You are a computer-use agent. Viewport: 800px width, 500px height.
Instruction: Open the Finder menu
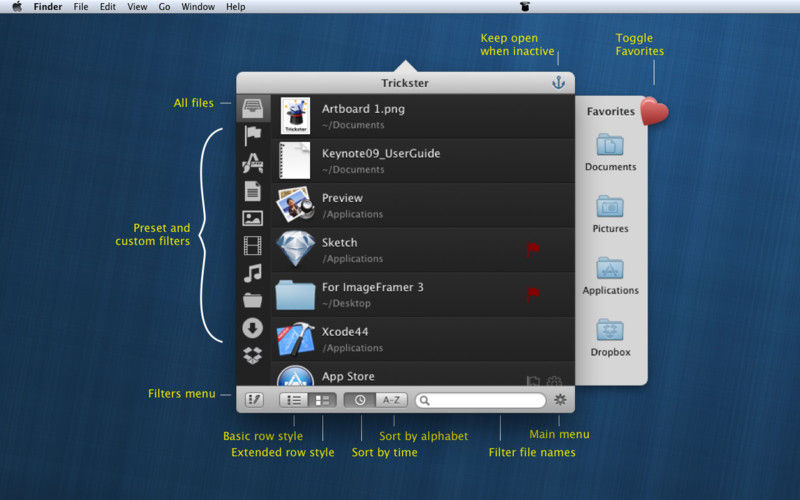click(48, 7)
